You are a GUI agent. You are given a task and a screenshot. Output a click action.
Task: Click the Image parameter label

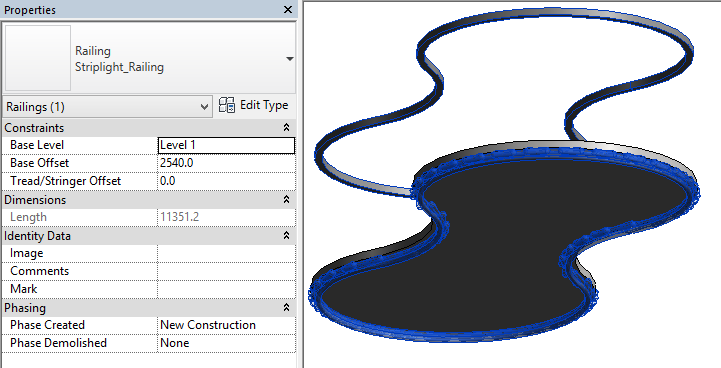27,253
